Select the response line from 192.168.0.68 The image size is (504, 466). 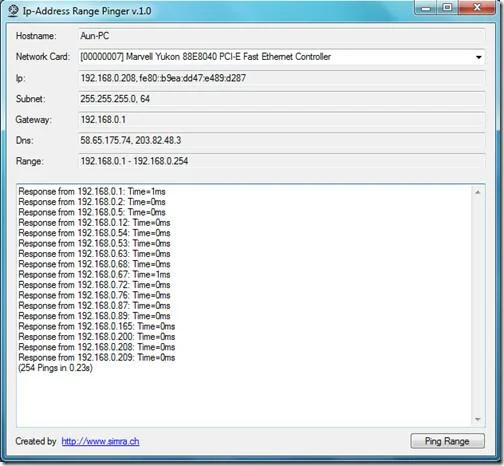coord(94,264)
